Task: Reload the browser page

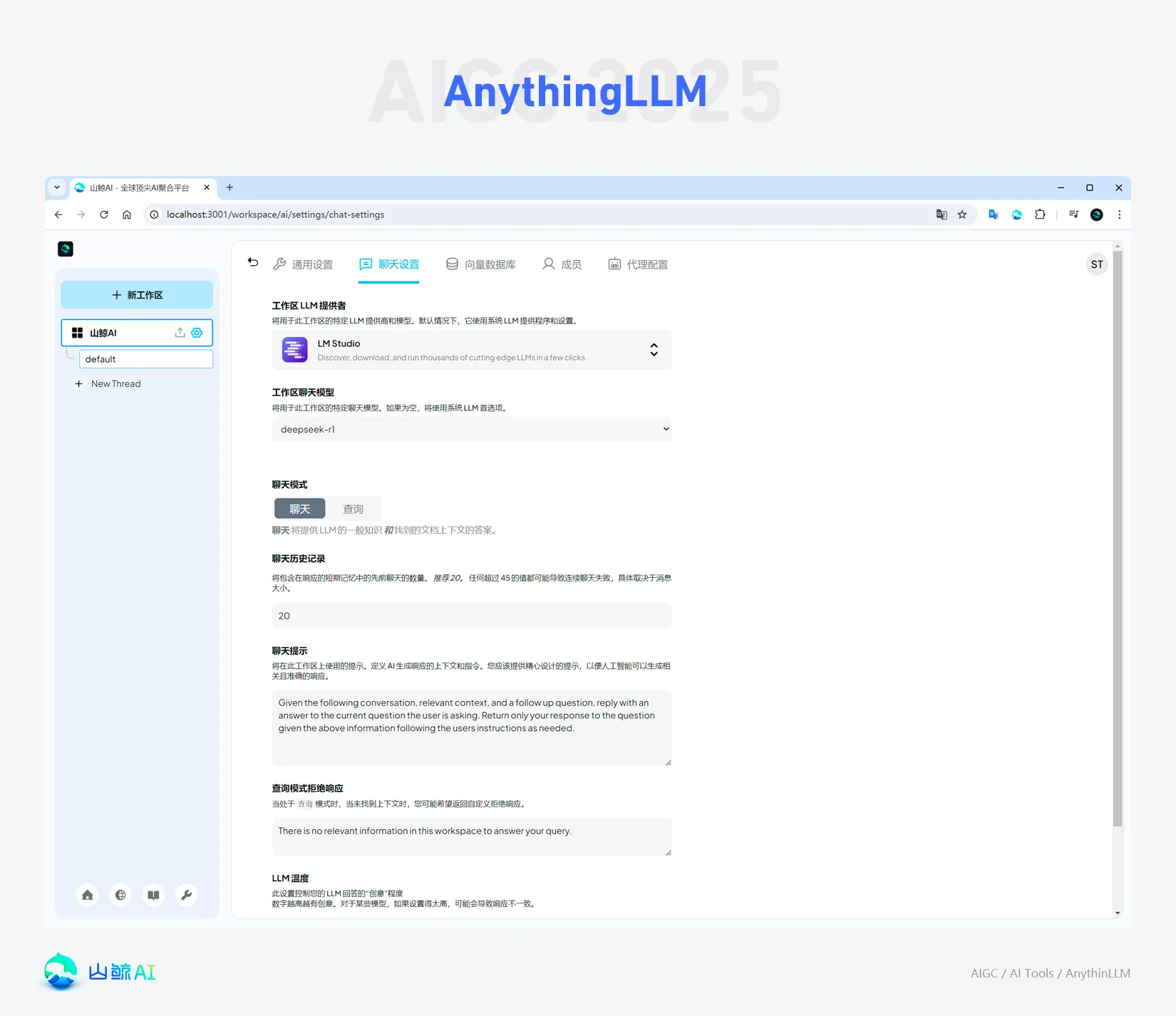Action: [x=104, y=214]
